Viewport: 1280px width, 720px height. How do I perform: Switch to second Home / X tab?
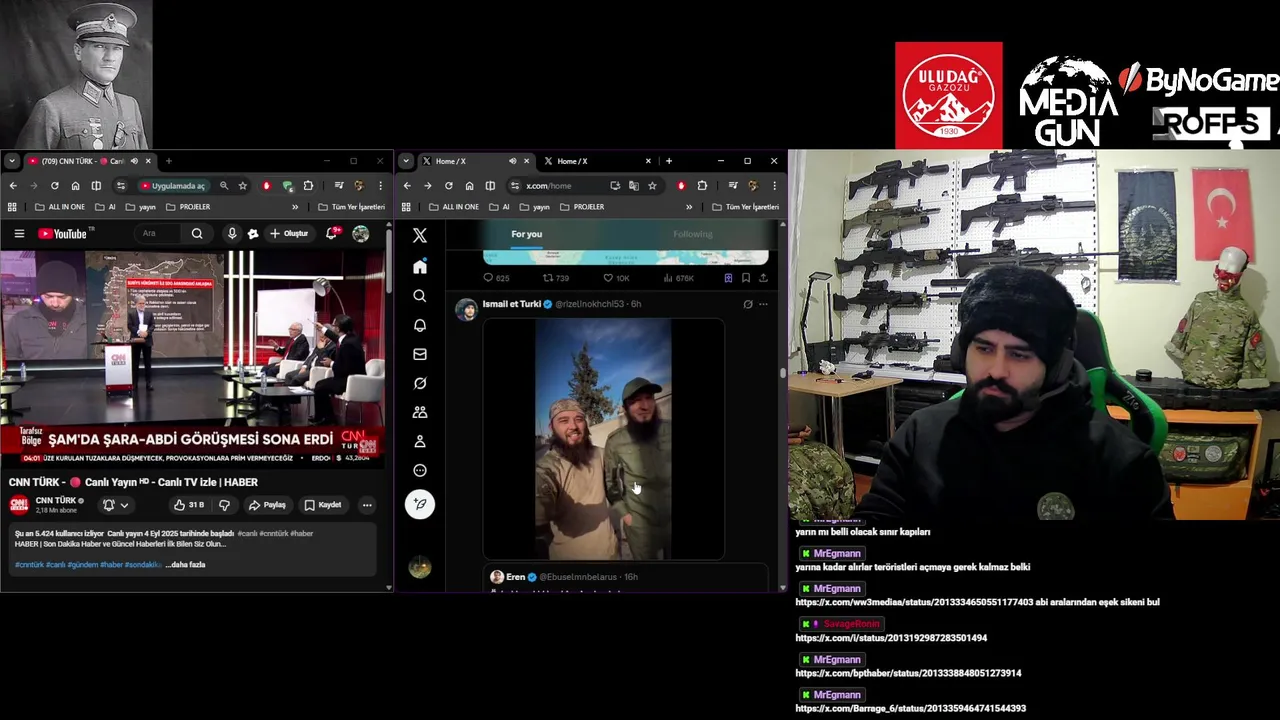tap(598, 161)
